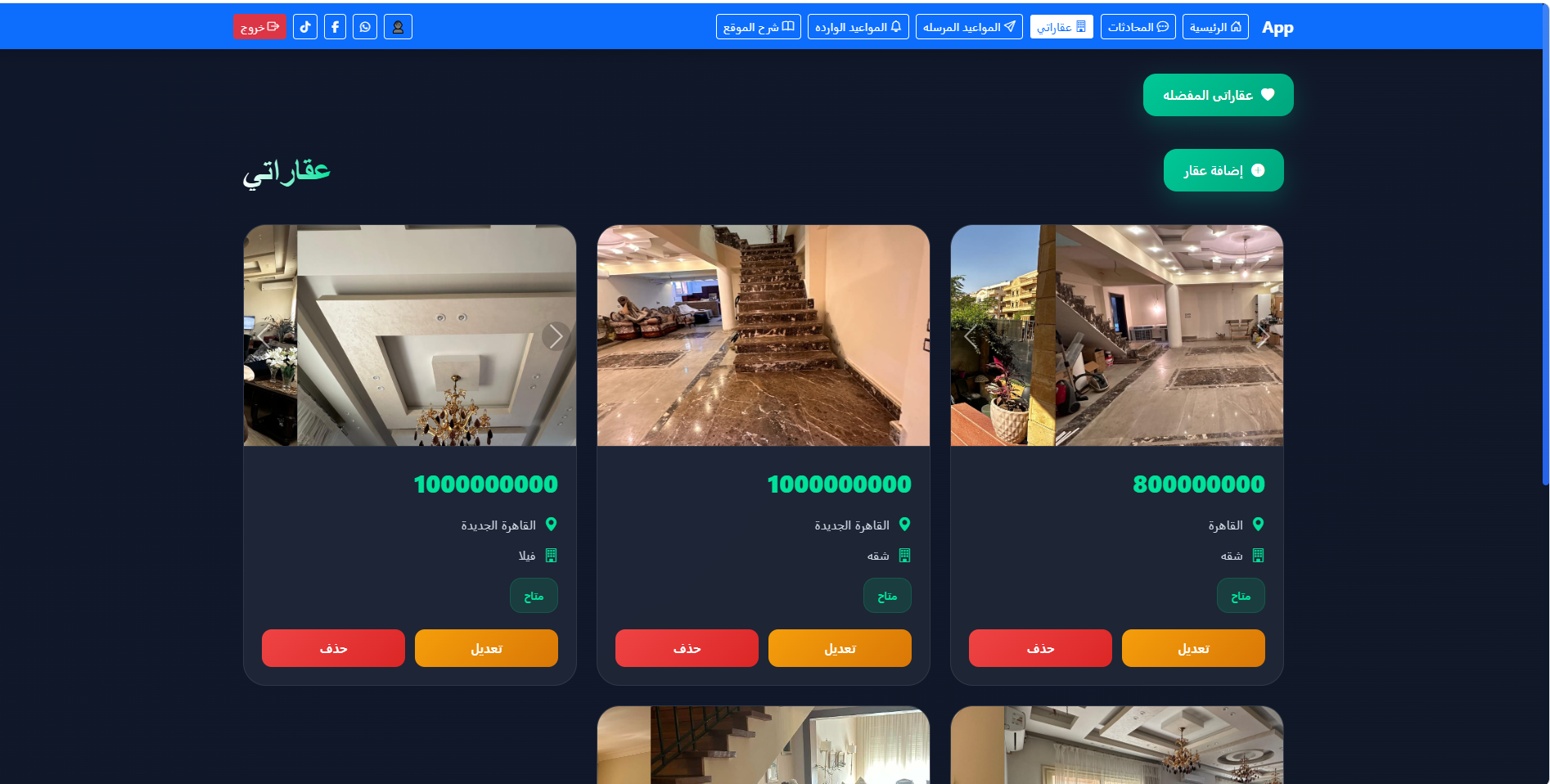This screenshot has height=784, width=1550.
Task: Edit the 800000000 property with تعديل
Action: 1193,648
